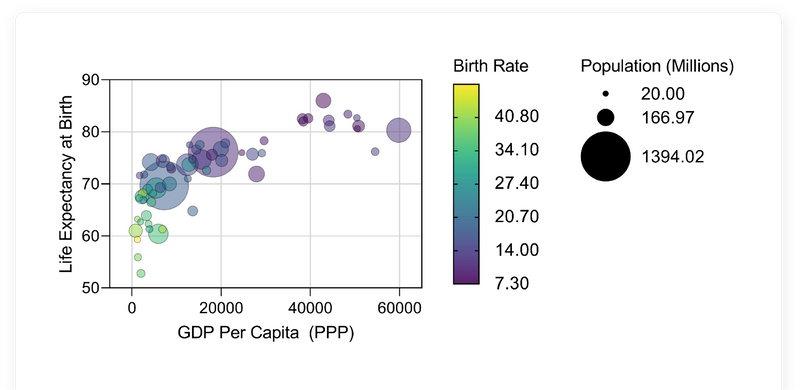Click the Life Expectancy at Birth axis title
This screenshot has width=800, height=390.
66,183
